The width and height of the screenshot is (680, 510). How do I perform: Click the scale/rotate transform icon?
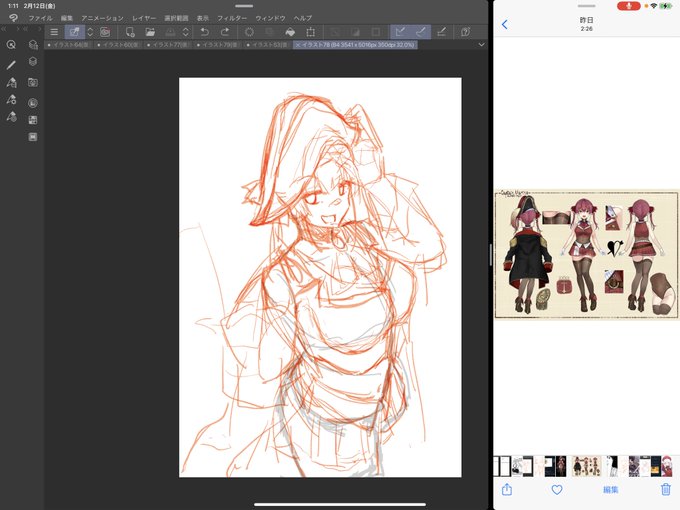click(x=311, y=32)
